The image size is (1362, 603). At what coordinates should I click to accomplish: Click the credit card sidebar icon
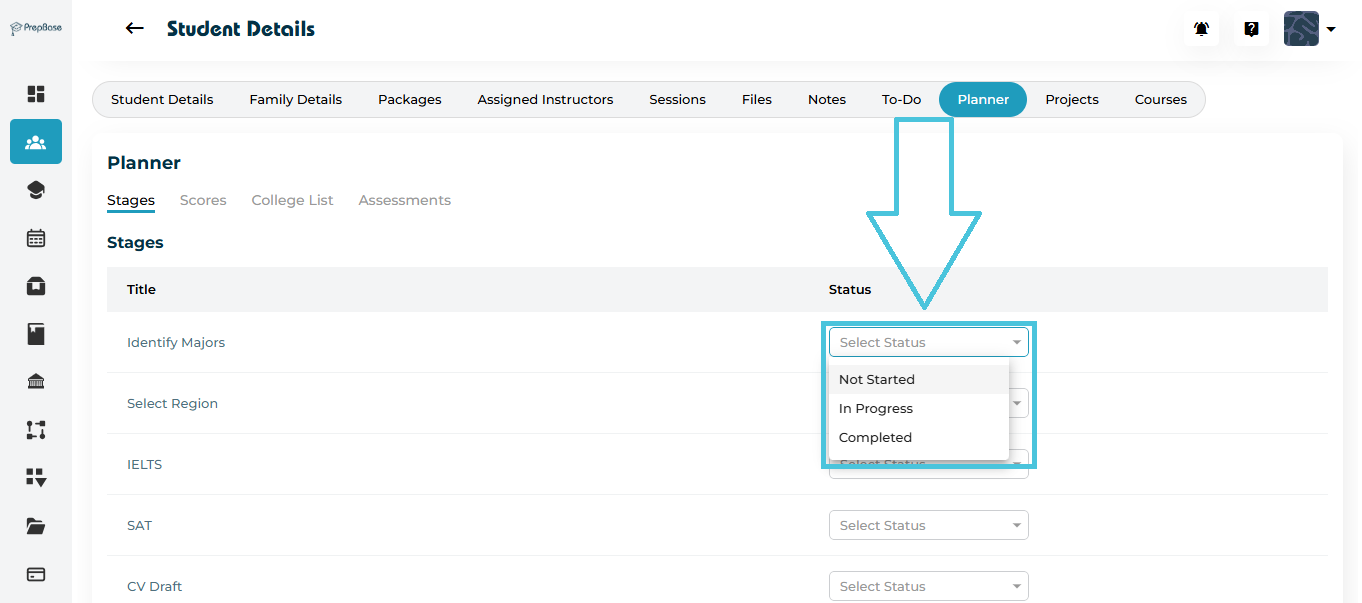tap(36, 574)
